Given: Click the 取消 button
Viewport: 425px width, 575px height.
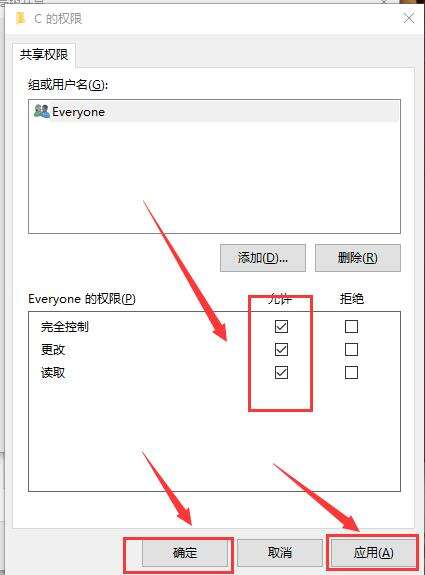Looking at the screenshot, I should (280, 553).
